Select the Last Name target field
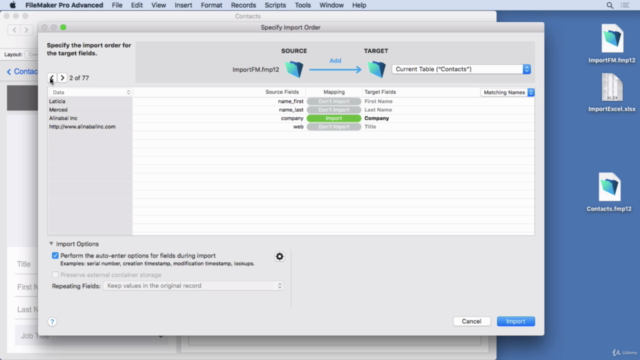The height and width of the screenshot is (360, 640). 378,110
